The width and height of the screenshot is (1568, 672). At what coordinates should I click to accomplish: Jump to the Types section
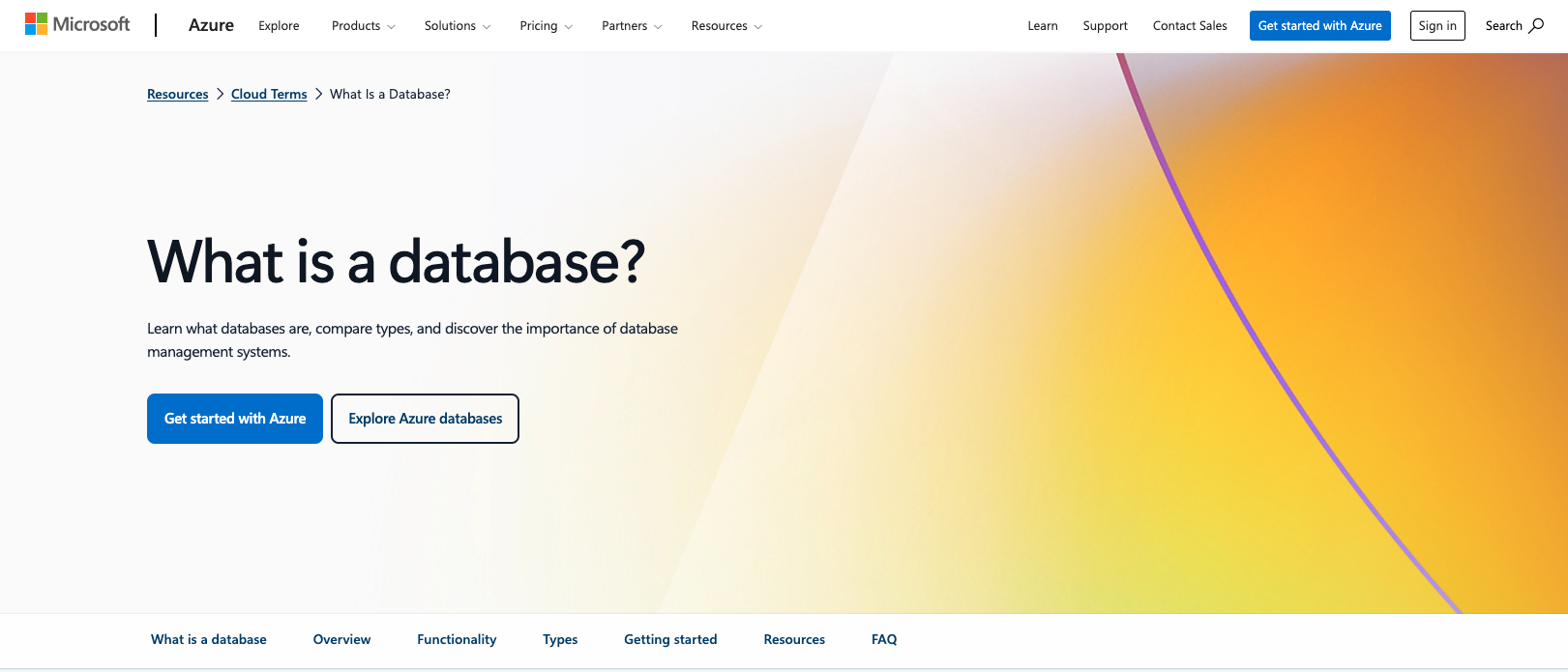click(560, 639)
